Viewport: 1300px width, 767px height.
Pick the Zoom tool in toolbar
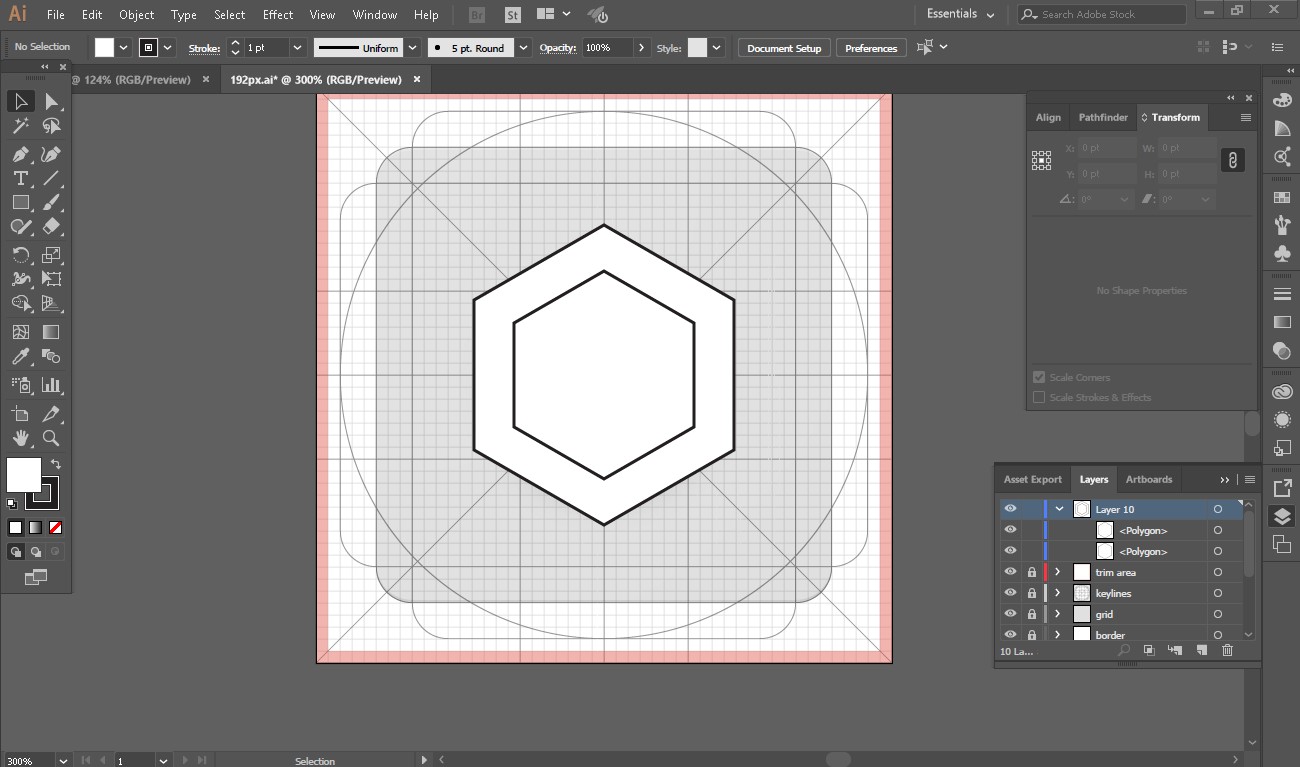click(51, 438)
